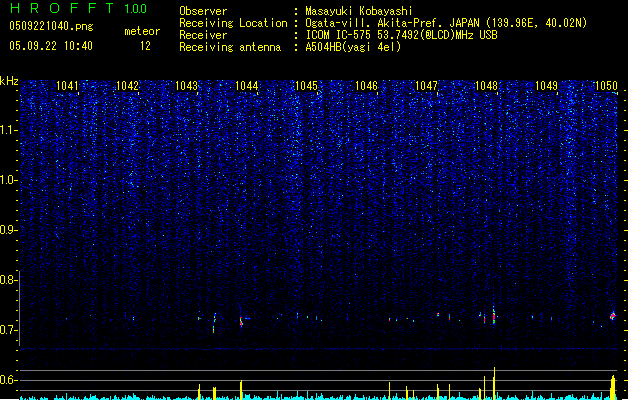Click the 0.7 kHz axis label

coord(8,330)
